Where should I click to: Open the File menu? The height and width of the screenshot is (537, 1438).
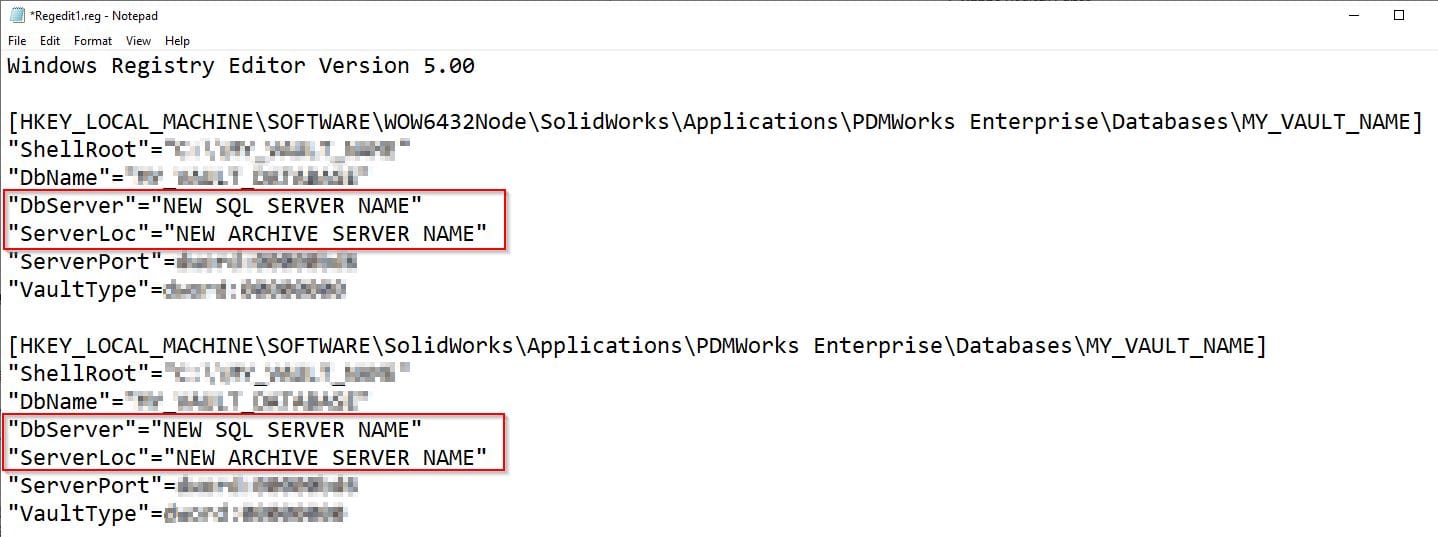17,41
